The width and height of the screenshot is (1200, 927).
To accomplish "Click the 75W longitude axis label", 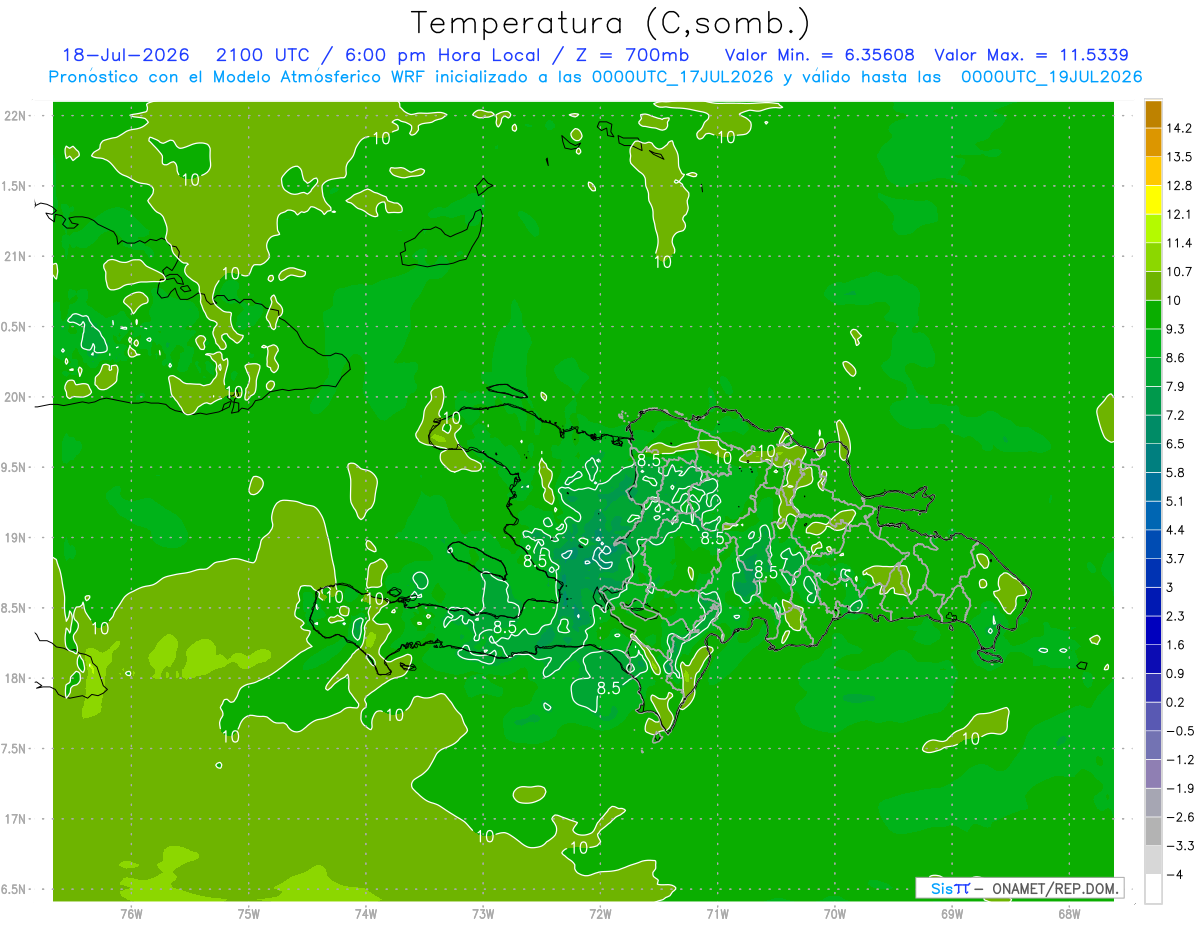I will pyautogui.click(x=249, y=913).
